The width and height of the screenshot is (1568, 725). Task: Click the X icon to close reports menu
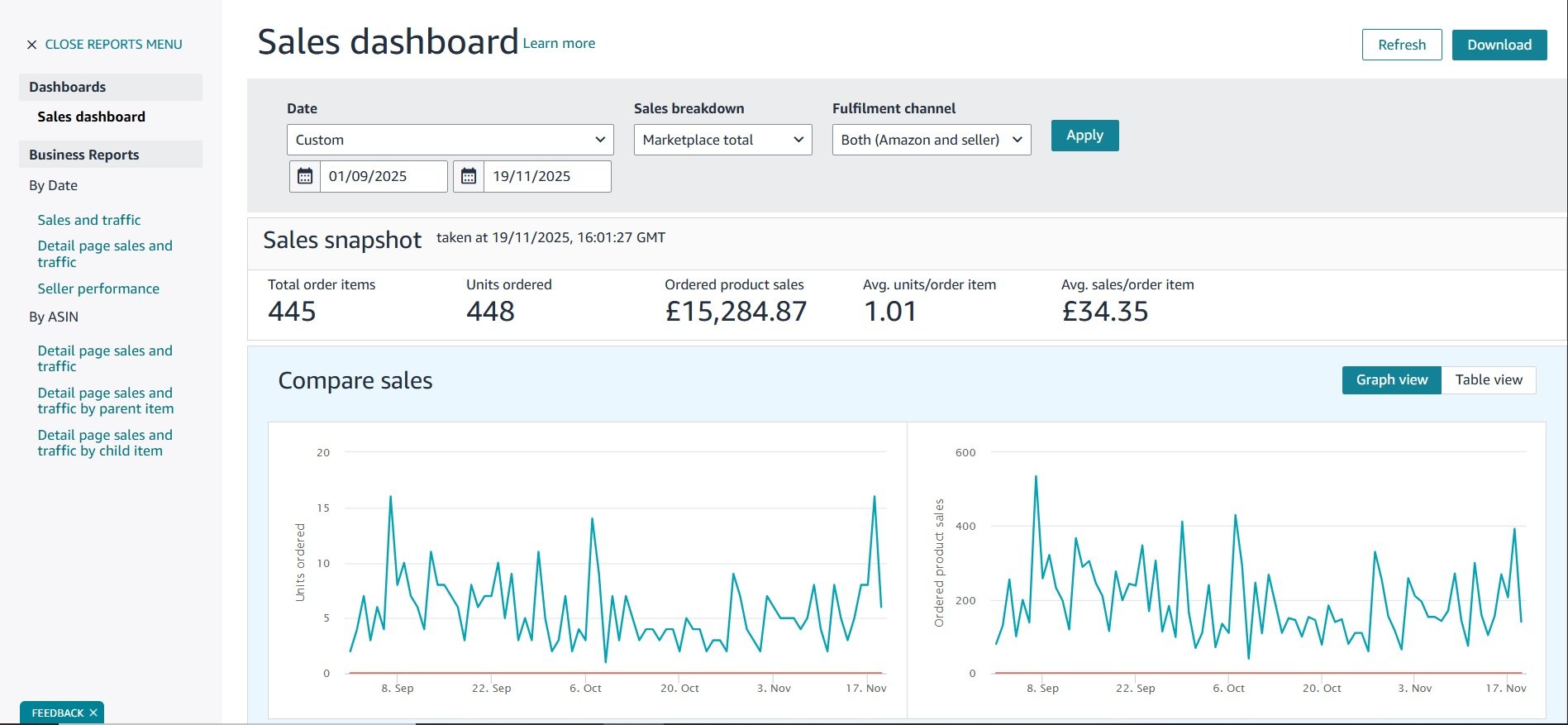tap(31, 45)
